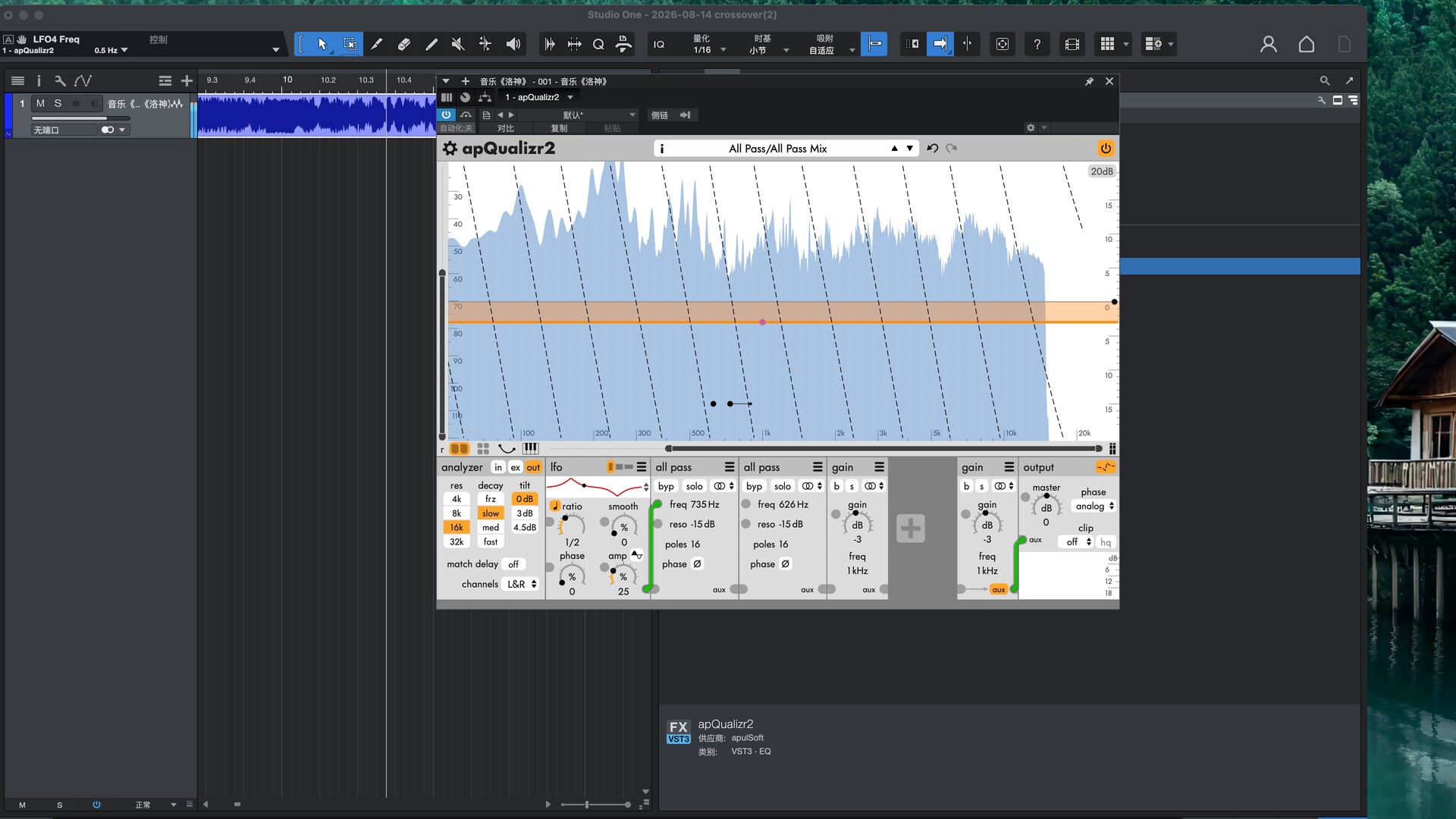Click track 1 volume fader
This screenshot has height=819, width=1456.
[x=80, y=118]
